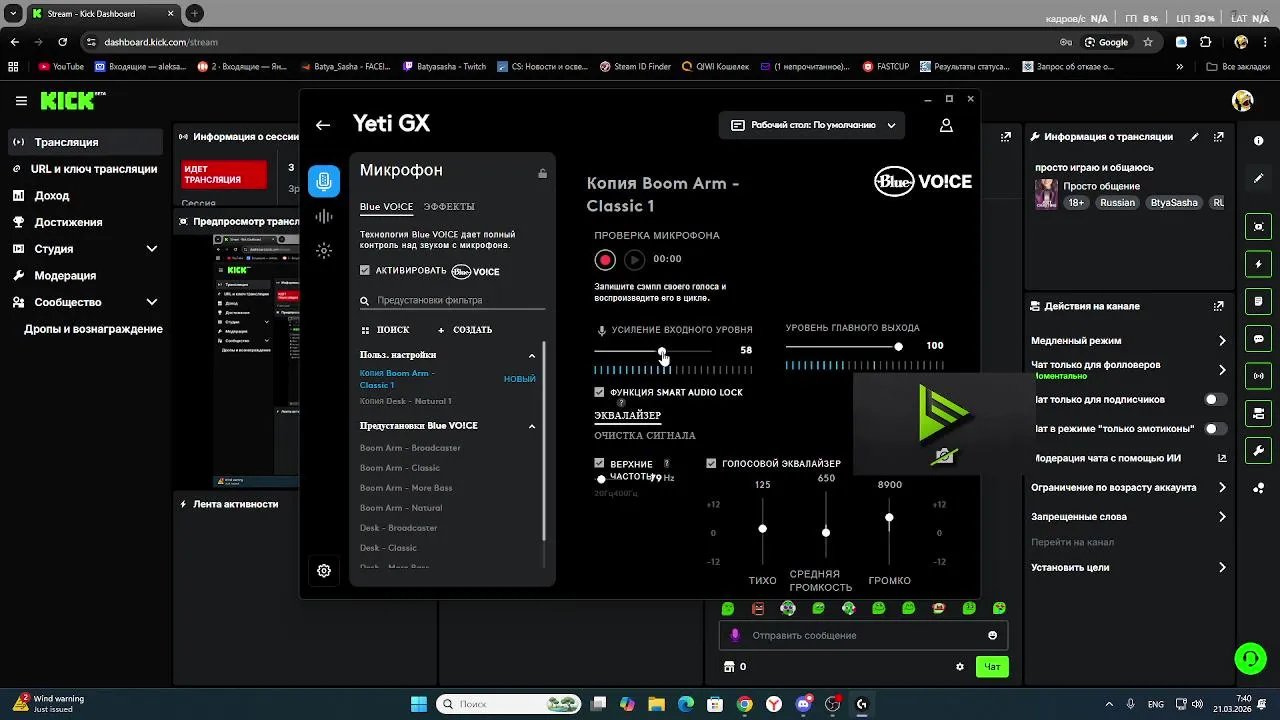Toggle the Функция Smart Audio Lock checkbox
The image size is (1280, 720).
599,392
